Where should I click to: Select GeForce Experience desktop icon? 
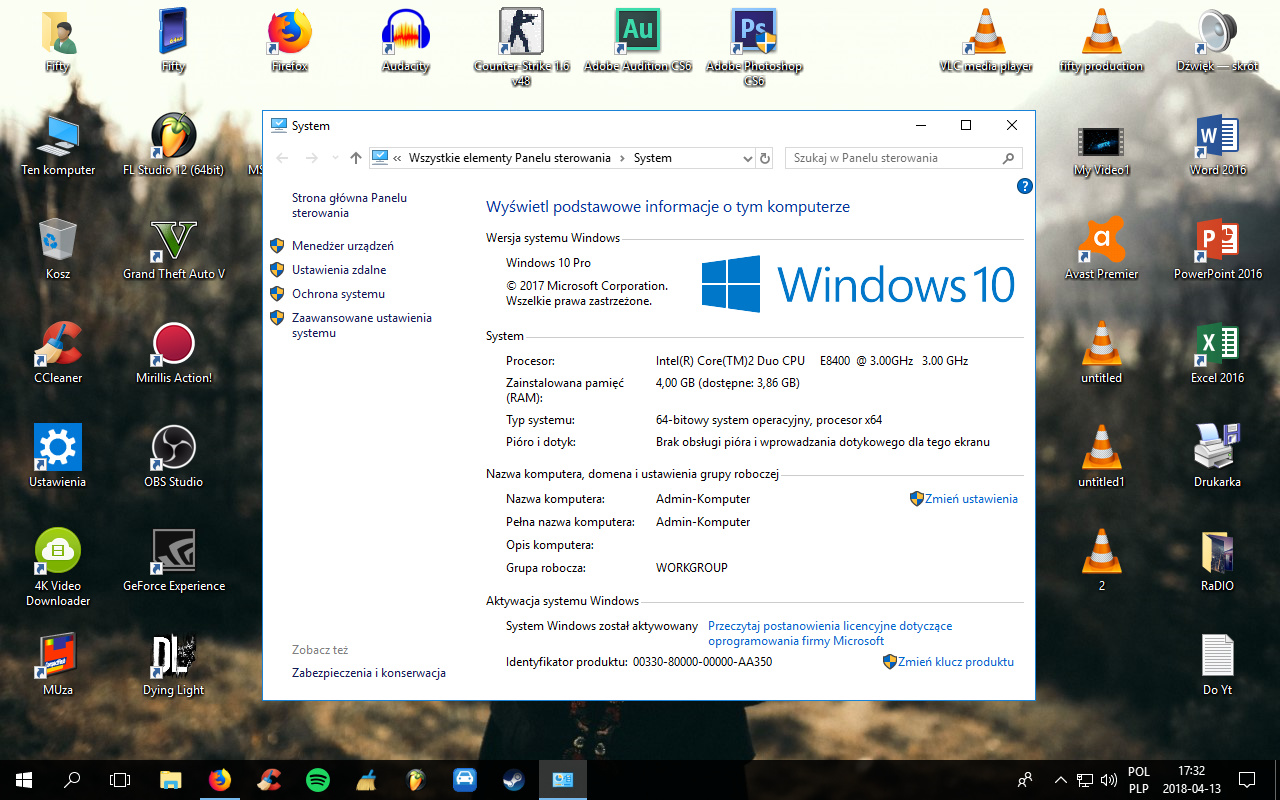tap(174, 561)
